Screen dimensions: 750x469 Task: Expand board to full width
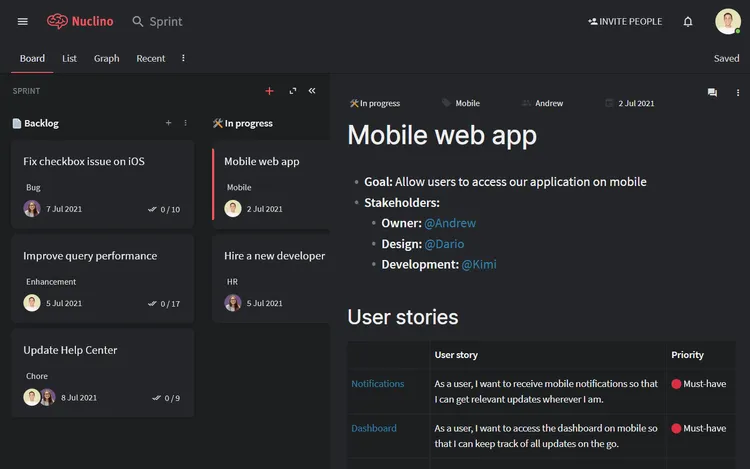293,91
